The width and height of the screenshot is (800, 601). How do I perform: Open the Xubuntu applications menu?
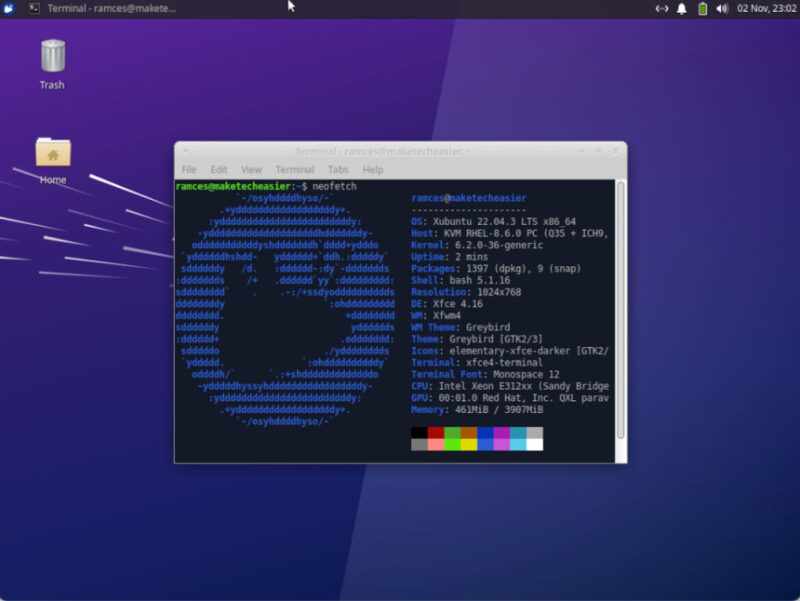coord(10,8)
